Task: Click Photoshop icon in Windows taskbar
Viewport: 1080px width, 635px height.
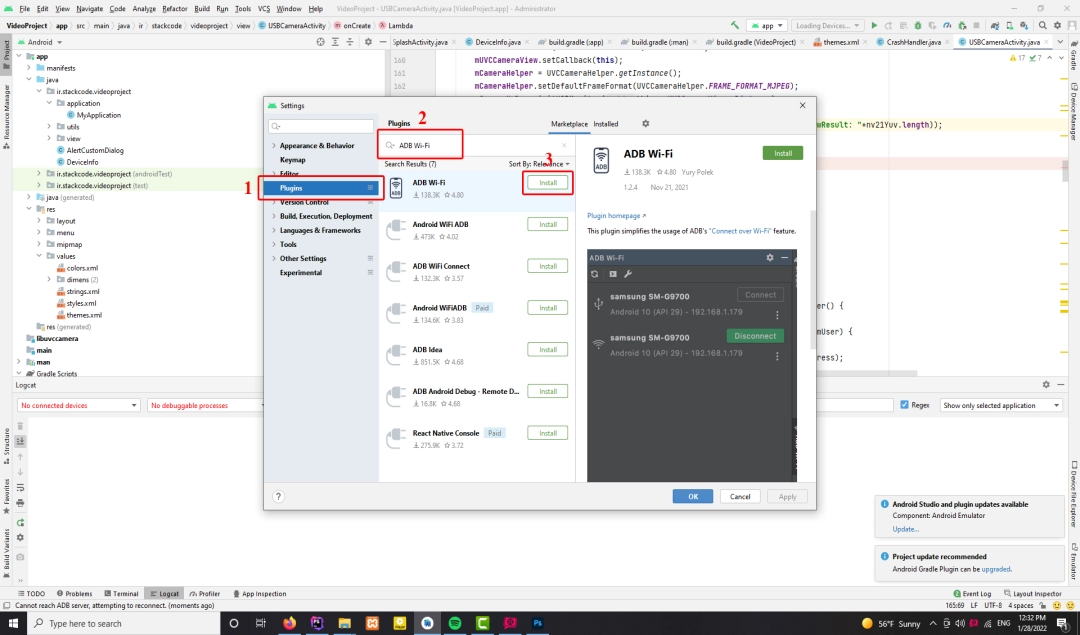Action: 537,623
